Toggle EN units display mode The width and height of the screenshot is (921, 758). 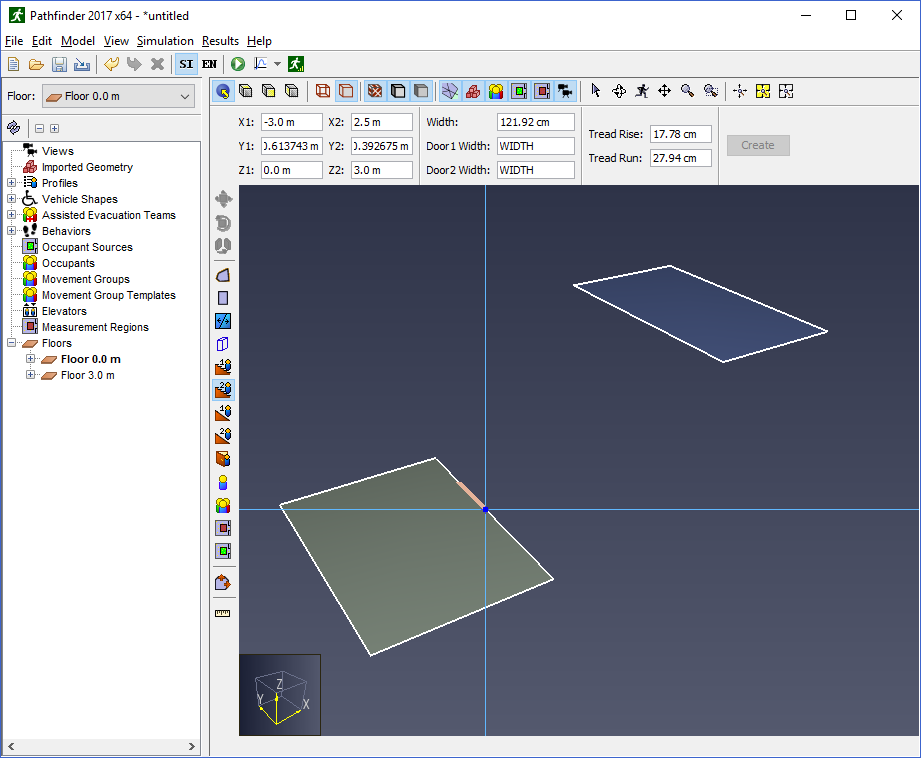209,64
